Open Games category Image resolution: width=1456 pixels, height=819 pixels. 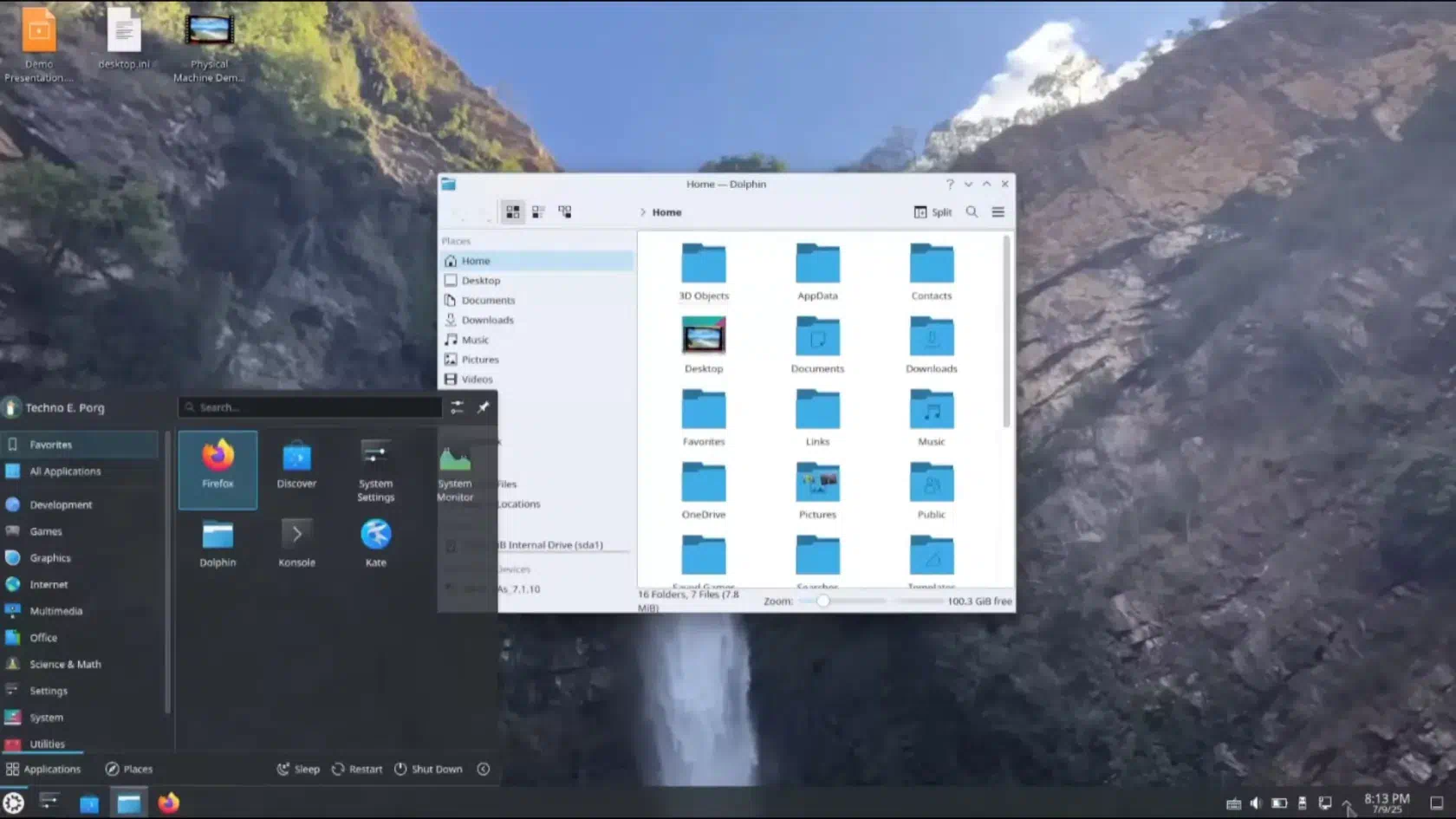pos(80,531)
